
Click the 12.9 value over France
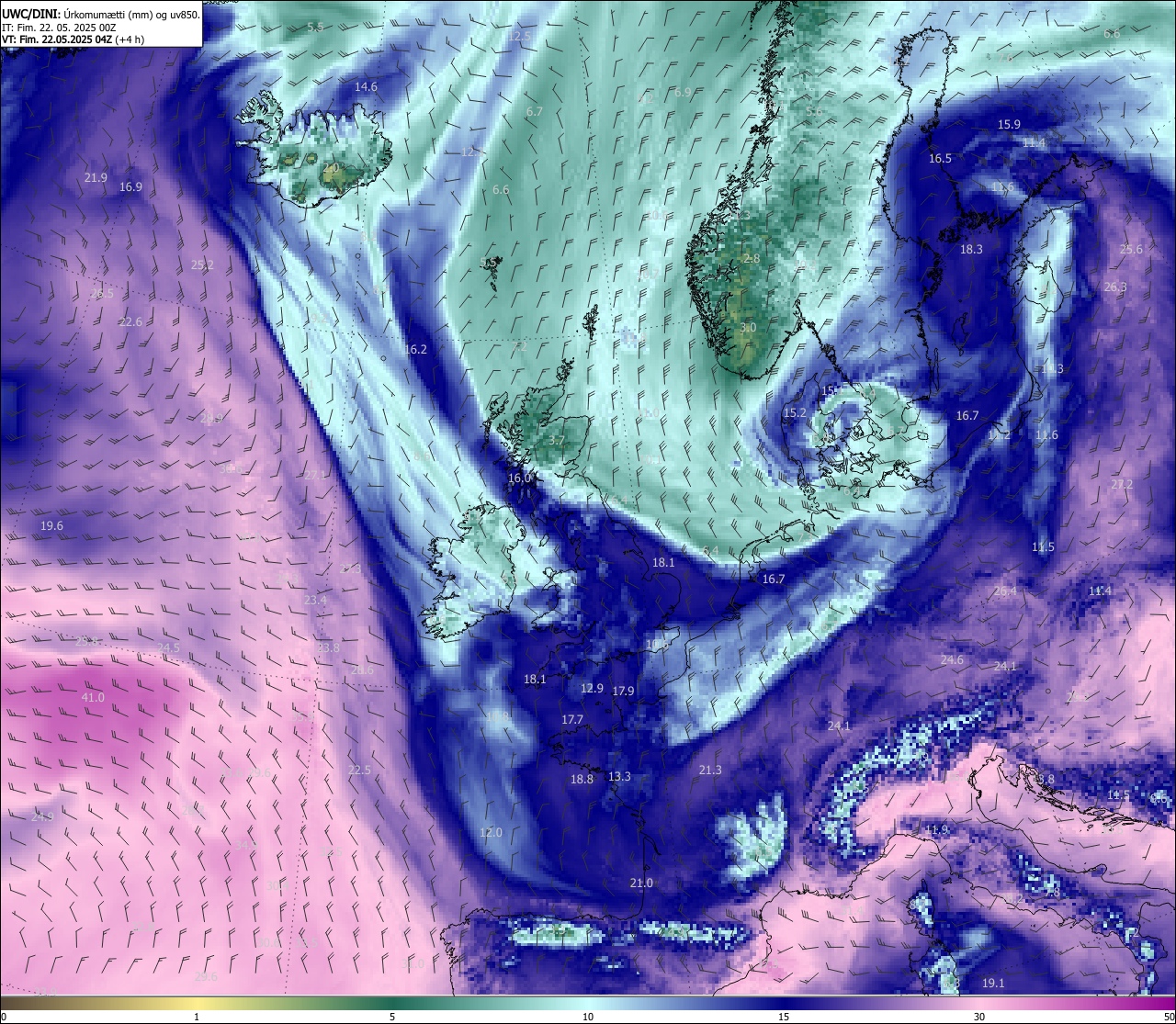pos(592,689)
